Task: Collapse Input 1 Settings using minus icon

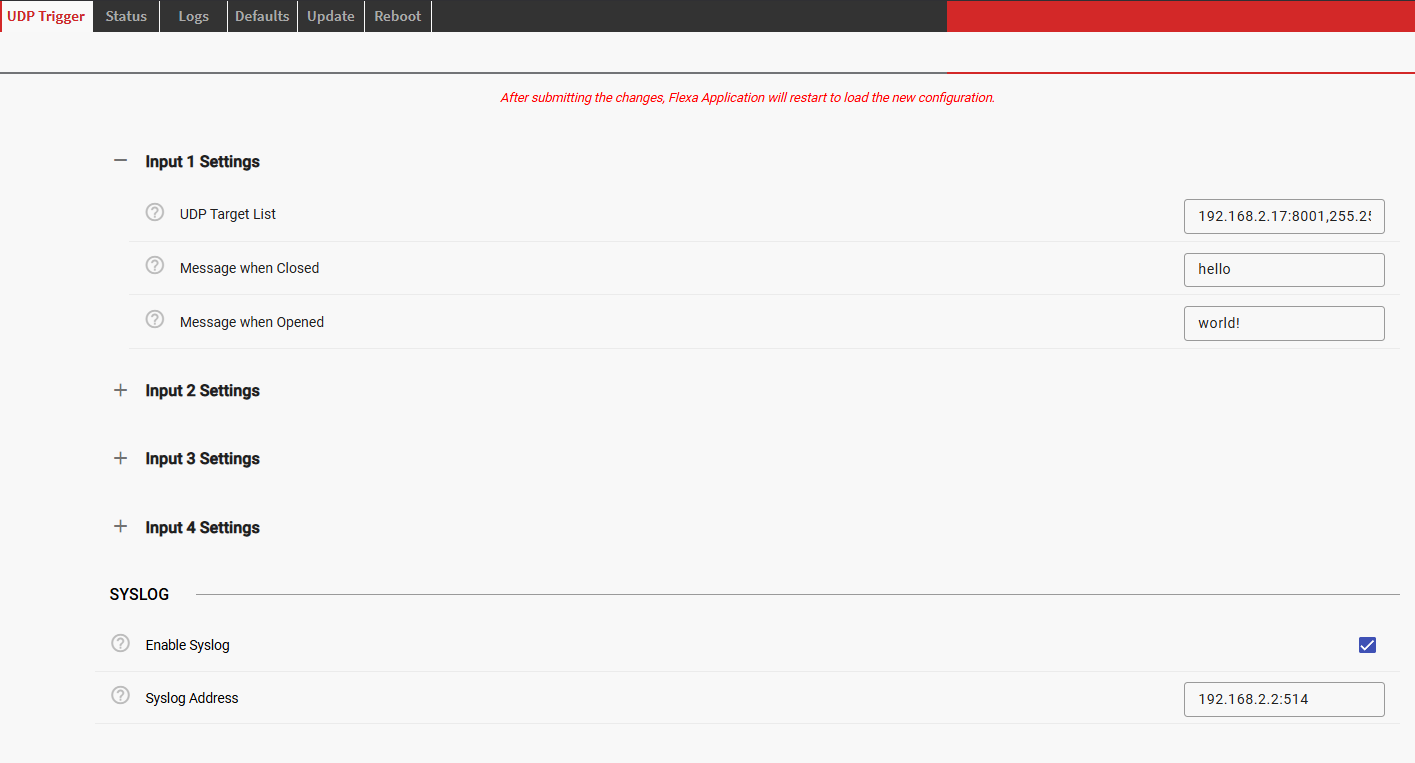Action: (121, 161)
